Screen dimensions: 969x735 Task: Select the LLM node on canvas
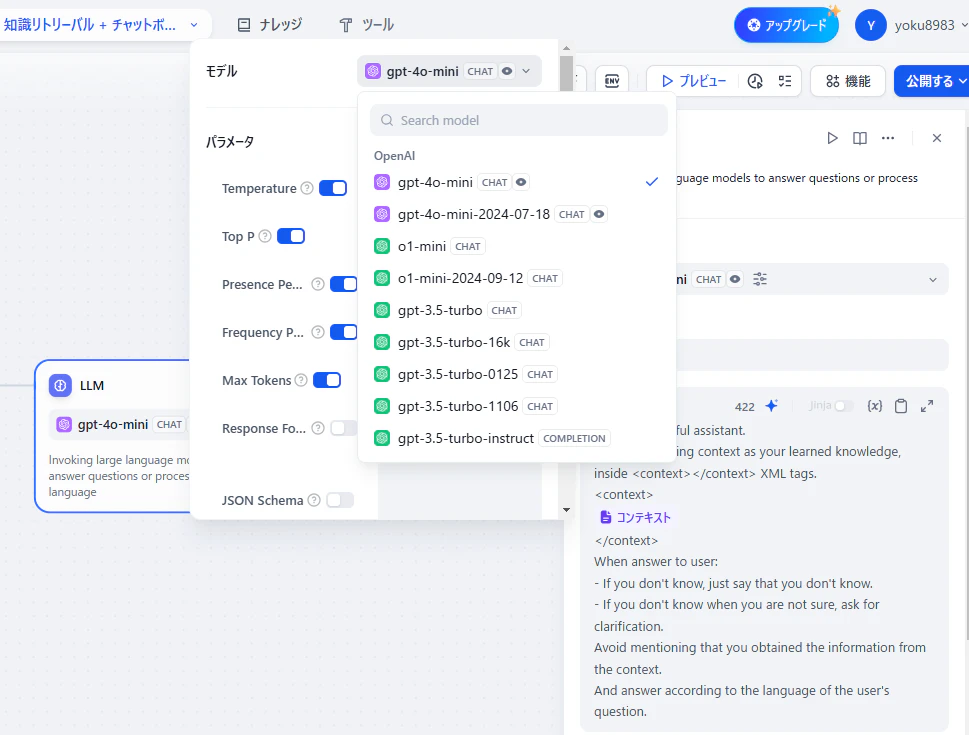[x=114, y=436]
